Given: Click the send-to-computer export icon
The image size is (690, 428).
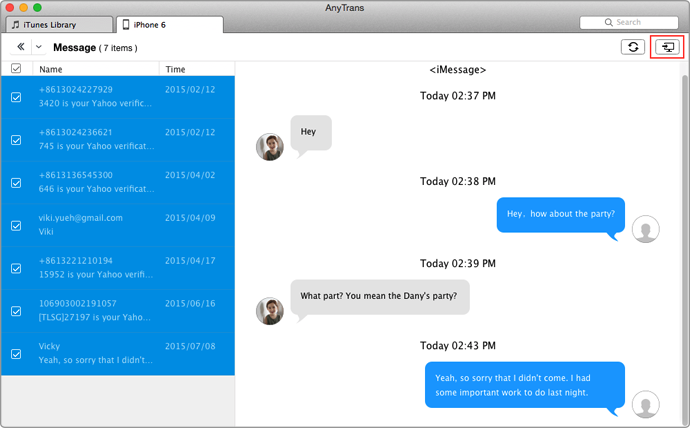Looking at the screenshot, I should coord(668,47).
